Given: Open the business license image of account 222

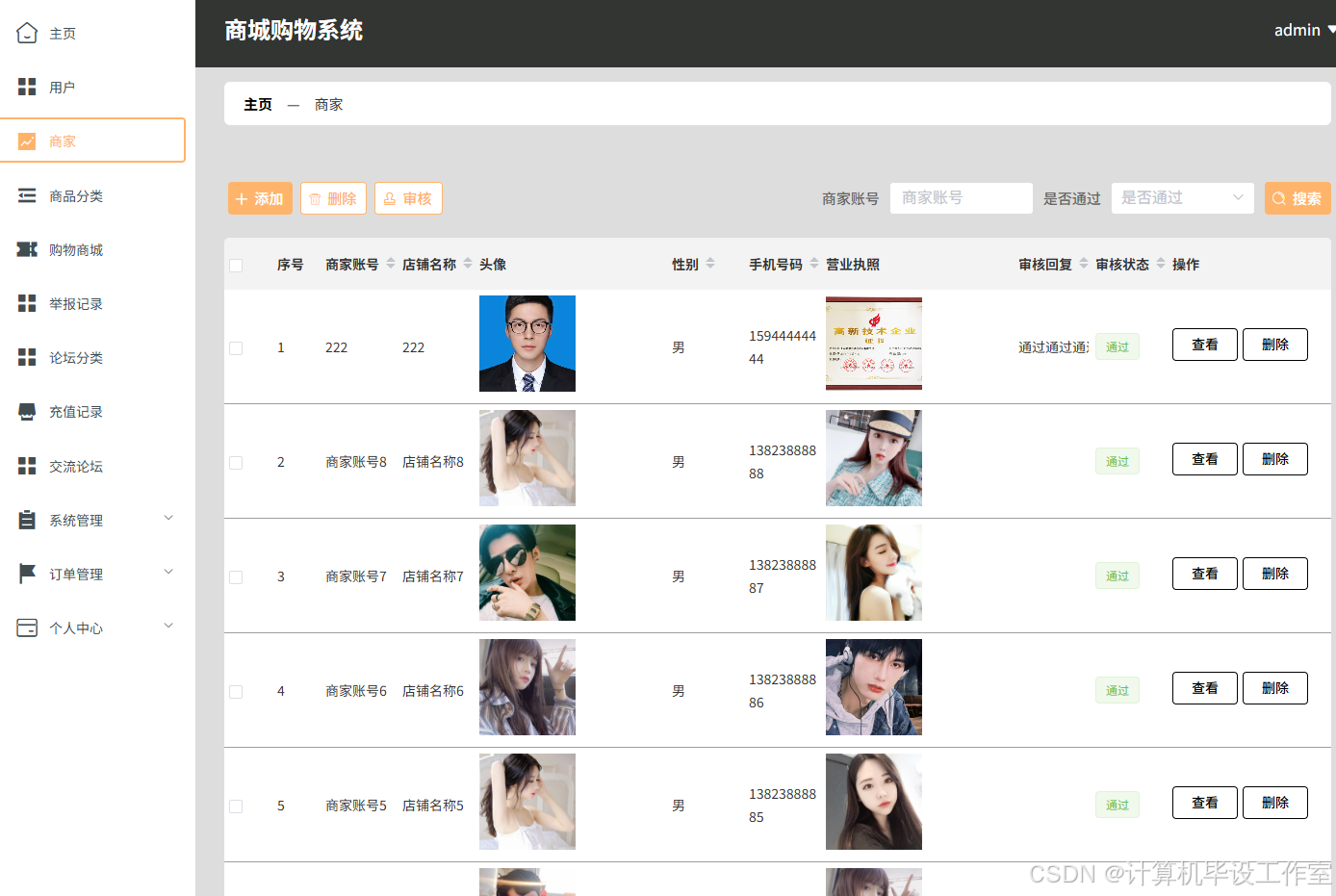Looking at the screenshot, I should pos(874,344).
